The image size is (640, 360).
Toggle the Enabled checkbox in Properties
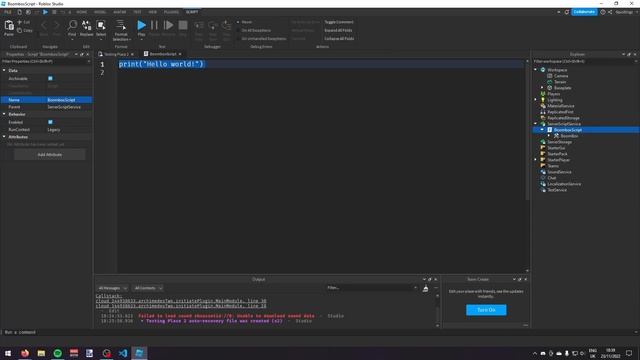[50, 122]
